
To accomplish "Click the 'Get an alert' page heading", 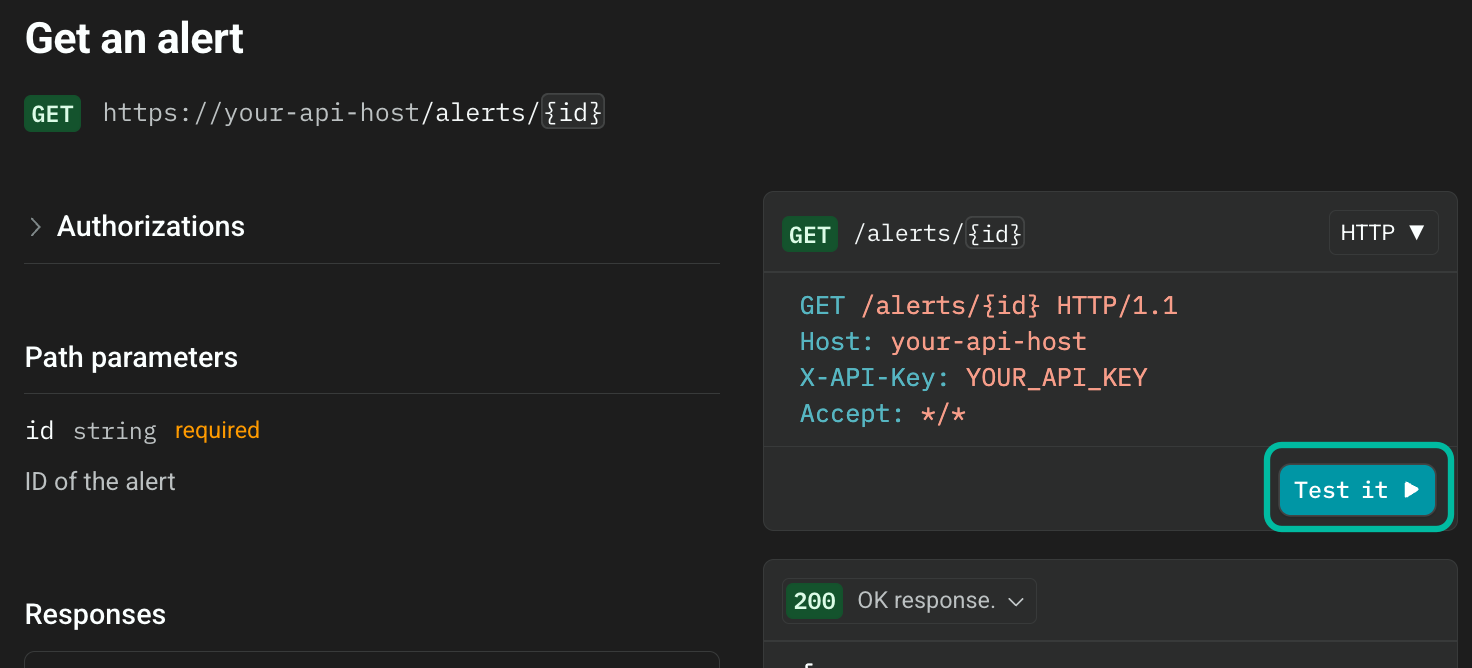I will click(x=134, y=39).
